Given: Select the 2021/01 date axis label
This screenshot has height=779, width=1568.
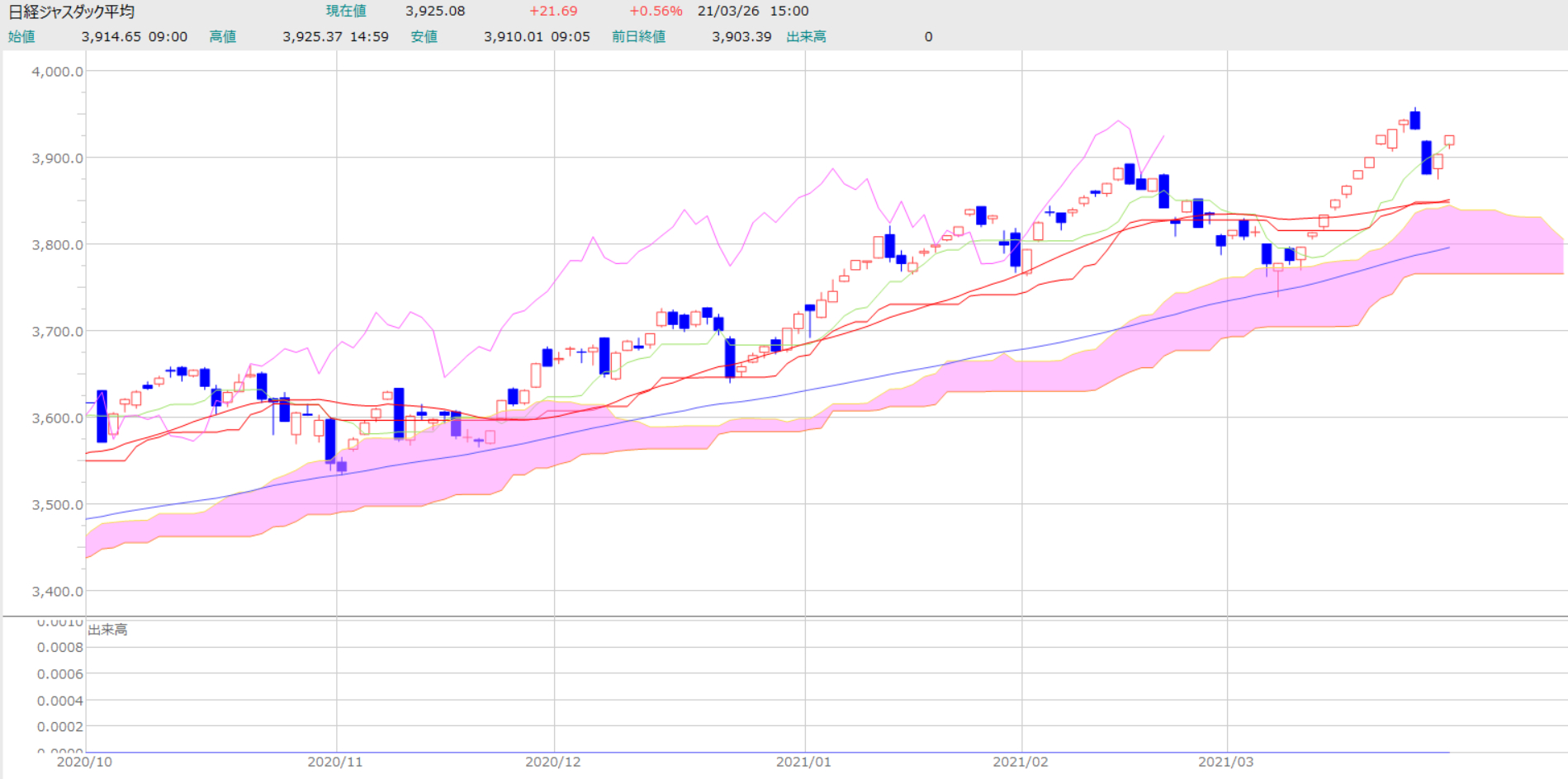Looking at the screenshot, I should click(x=803, y=762).
